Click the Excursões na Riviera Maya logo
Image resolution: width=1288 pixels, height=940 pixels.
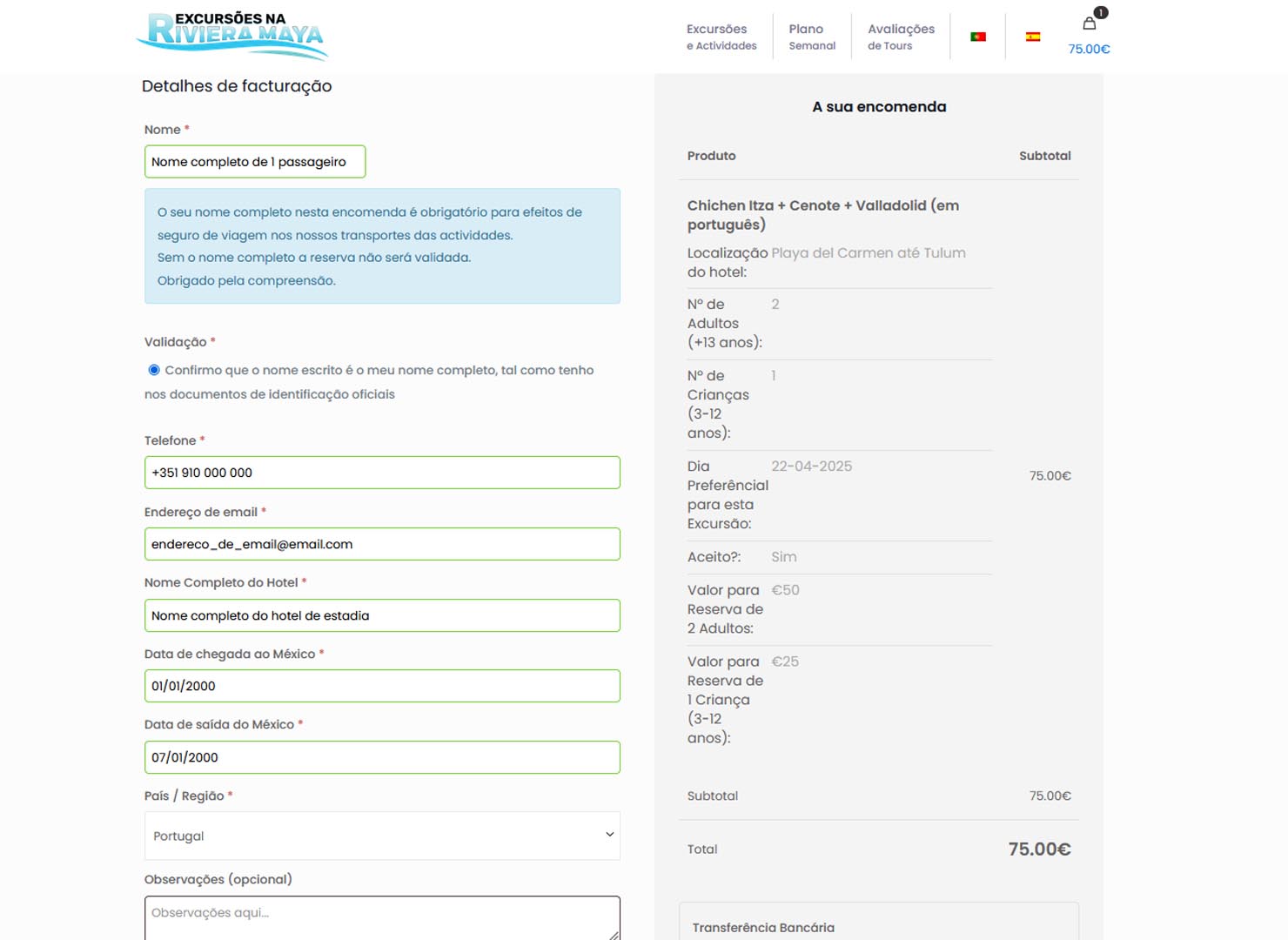pos(232,37)
